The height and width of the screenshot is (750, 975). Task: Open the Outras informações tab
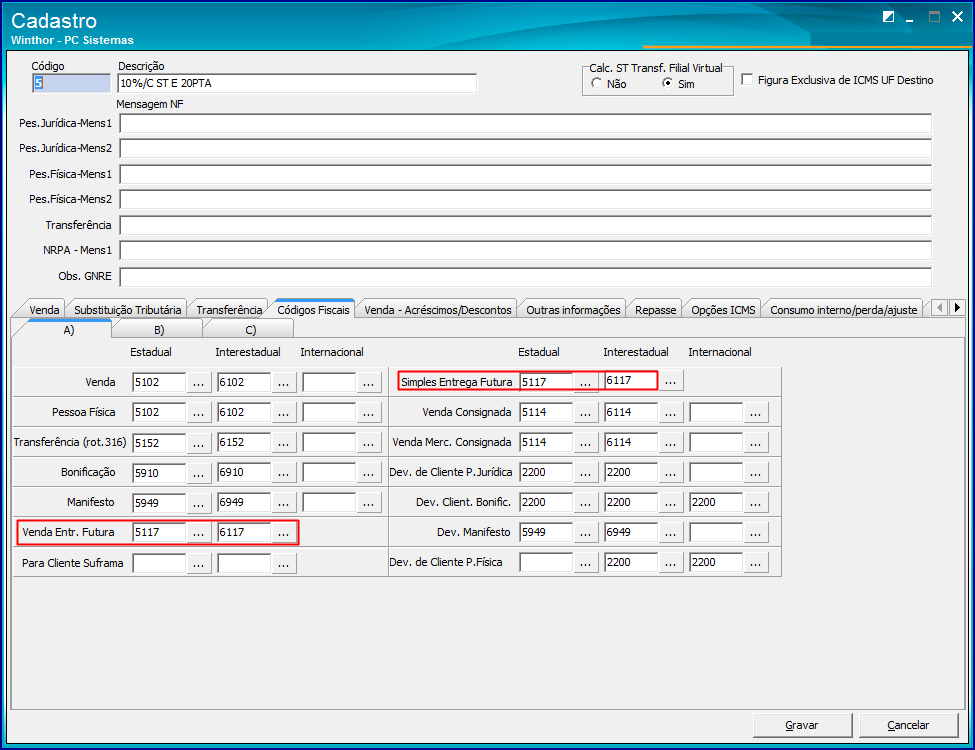573,310
